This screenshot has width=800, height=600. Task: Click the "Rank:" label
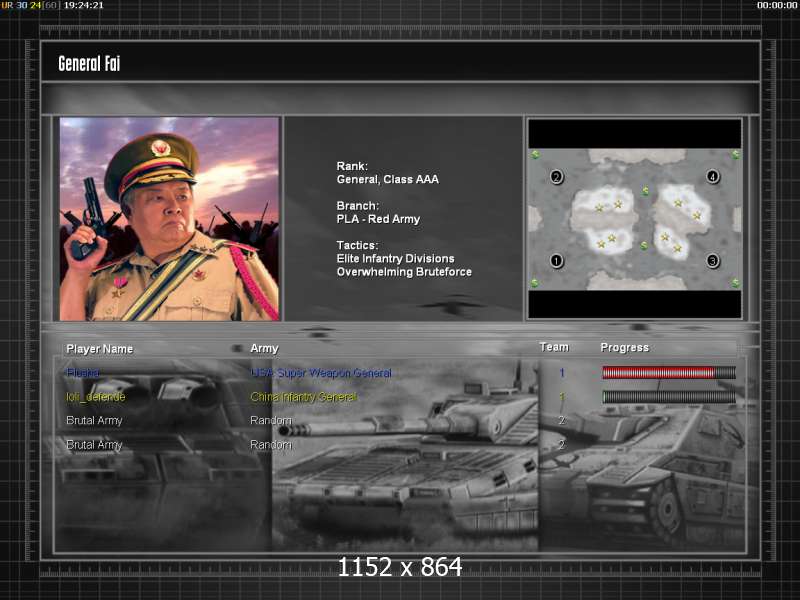(352, 166)
